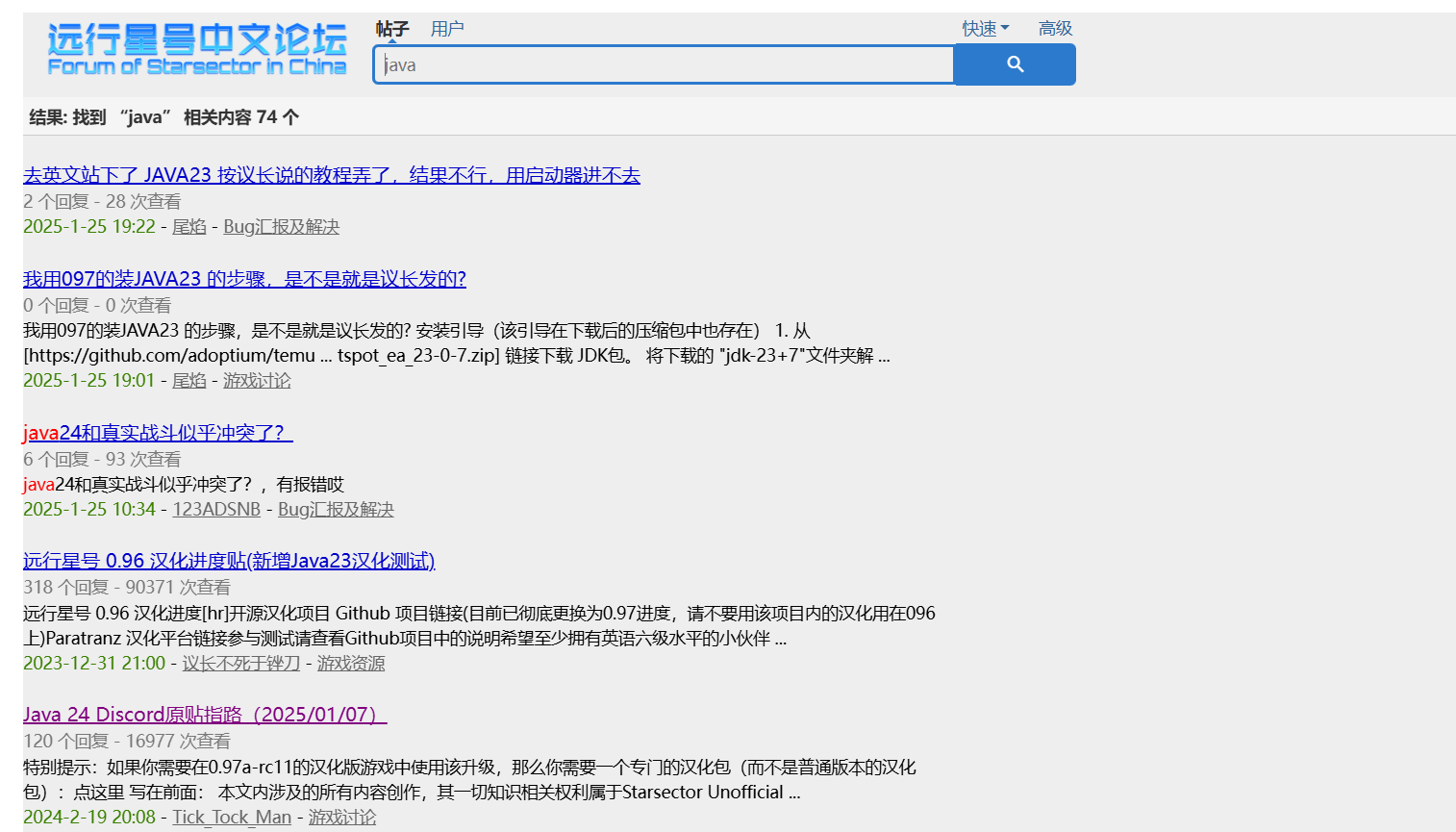The width and height of the screenshot is (1456, 832).
Task: View author 尾焰 on the first result
Action: pyautogui.click(x=189, y=227)
